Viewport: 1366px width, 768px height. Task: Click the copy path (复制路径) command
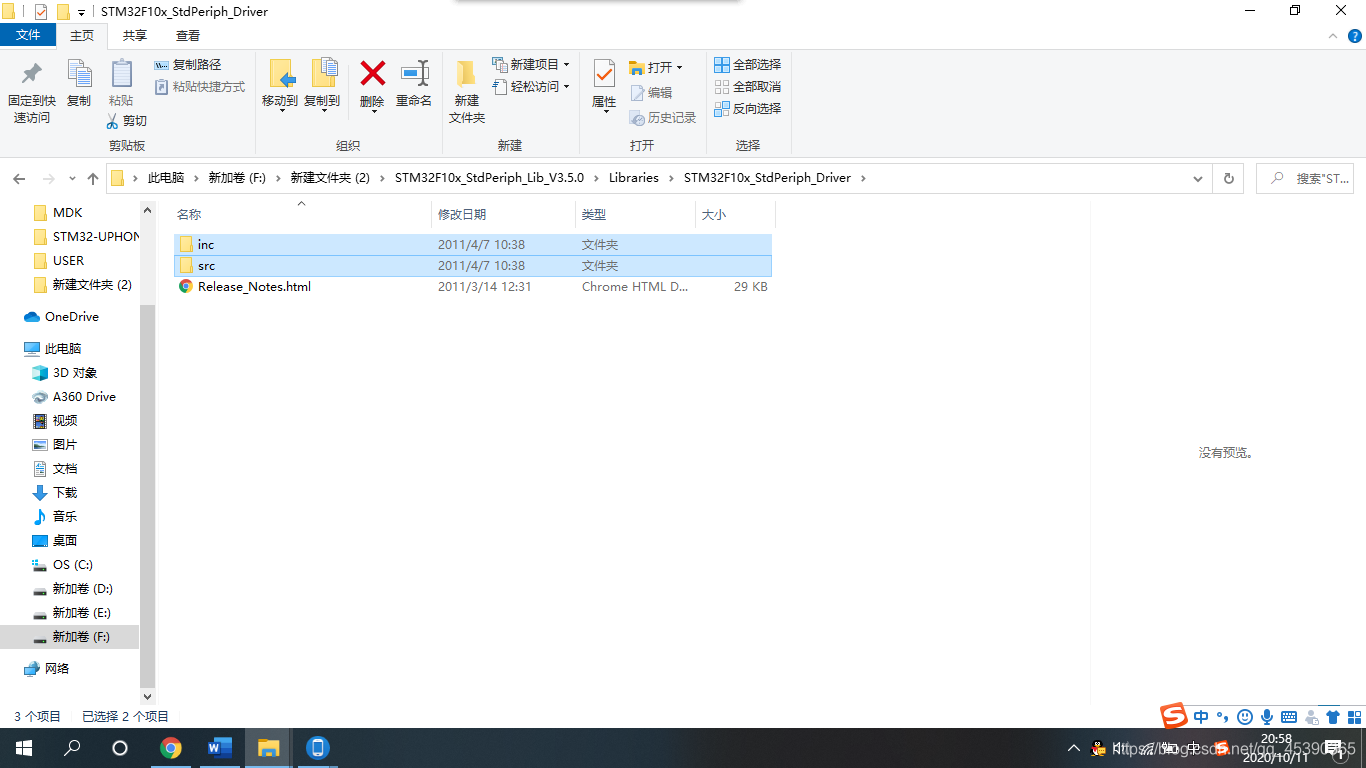click(188, 65)
